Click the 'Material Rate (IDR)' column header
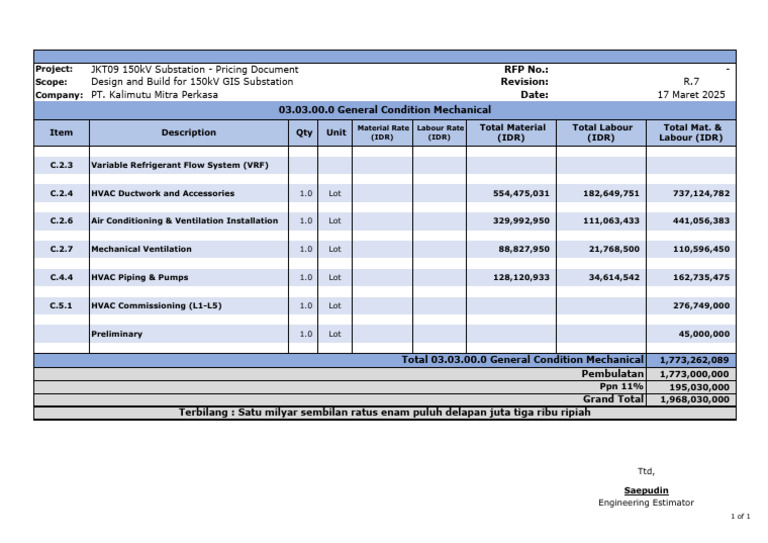Screen dimensions: 768x543 pyautogui.click(x=383, y=132)
